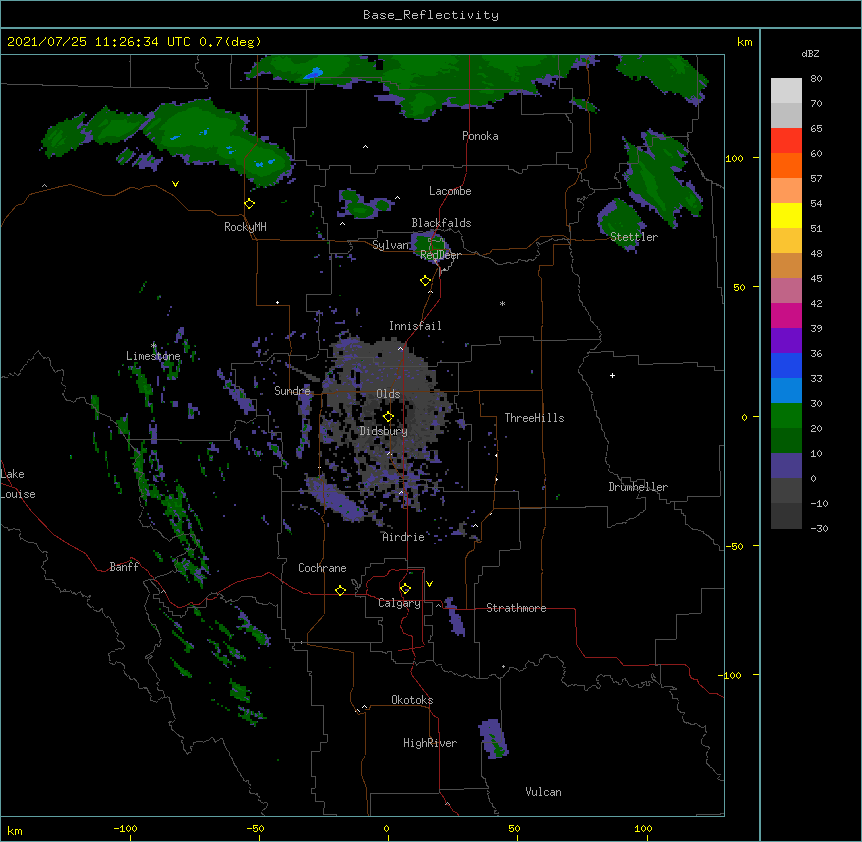Click the yellow V marker northeast of Calgary
Image resolution: width=862 pixels, height=842 pixels.
429,584
